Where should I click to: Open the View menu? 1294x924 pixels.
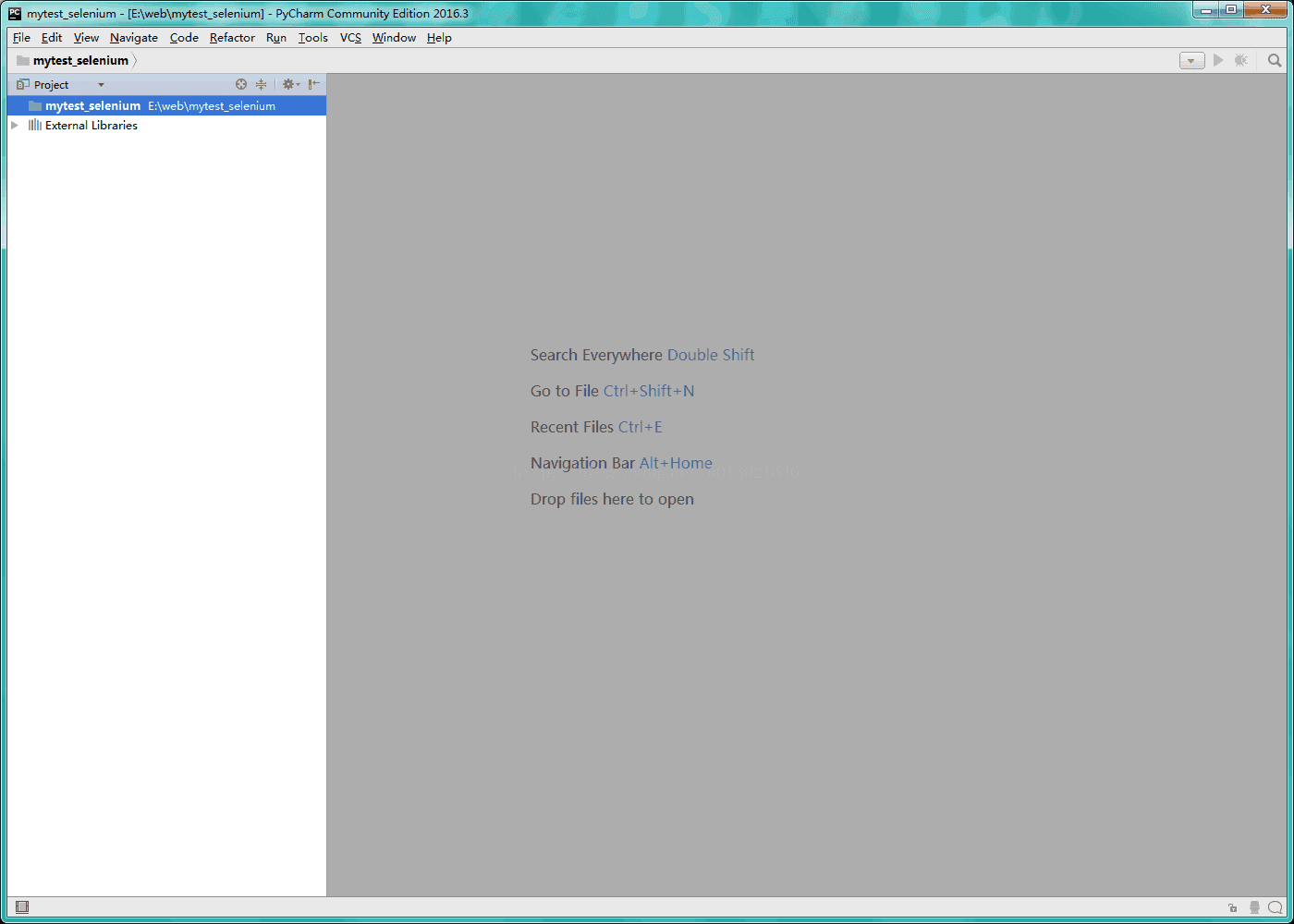point(86,38)
